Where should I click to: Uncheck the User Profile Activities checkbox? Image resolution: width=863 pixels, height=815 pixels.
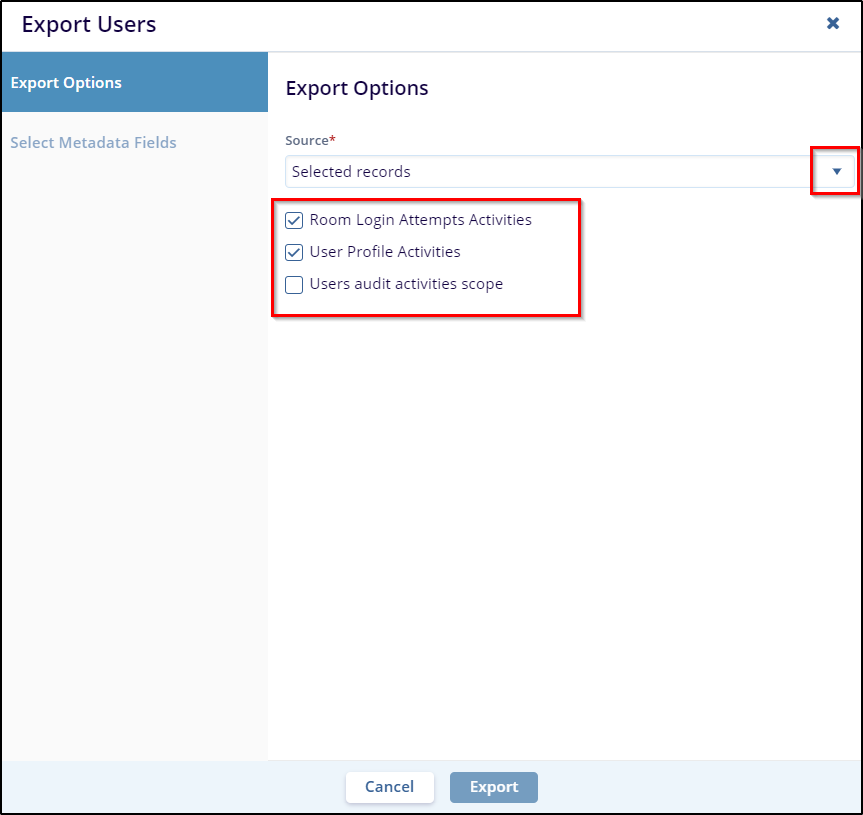point(294,252)
